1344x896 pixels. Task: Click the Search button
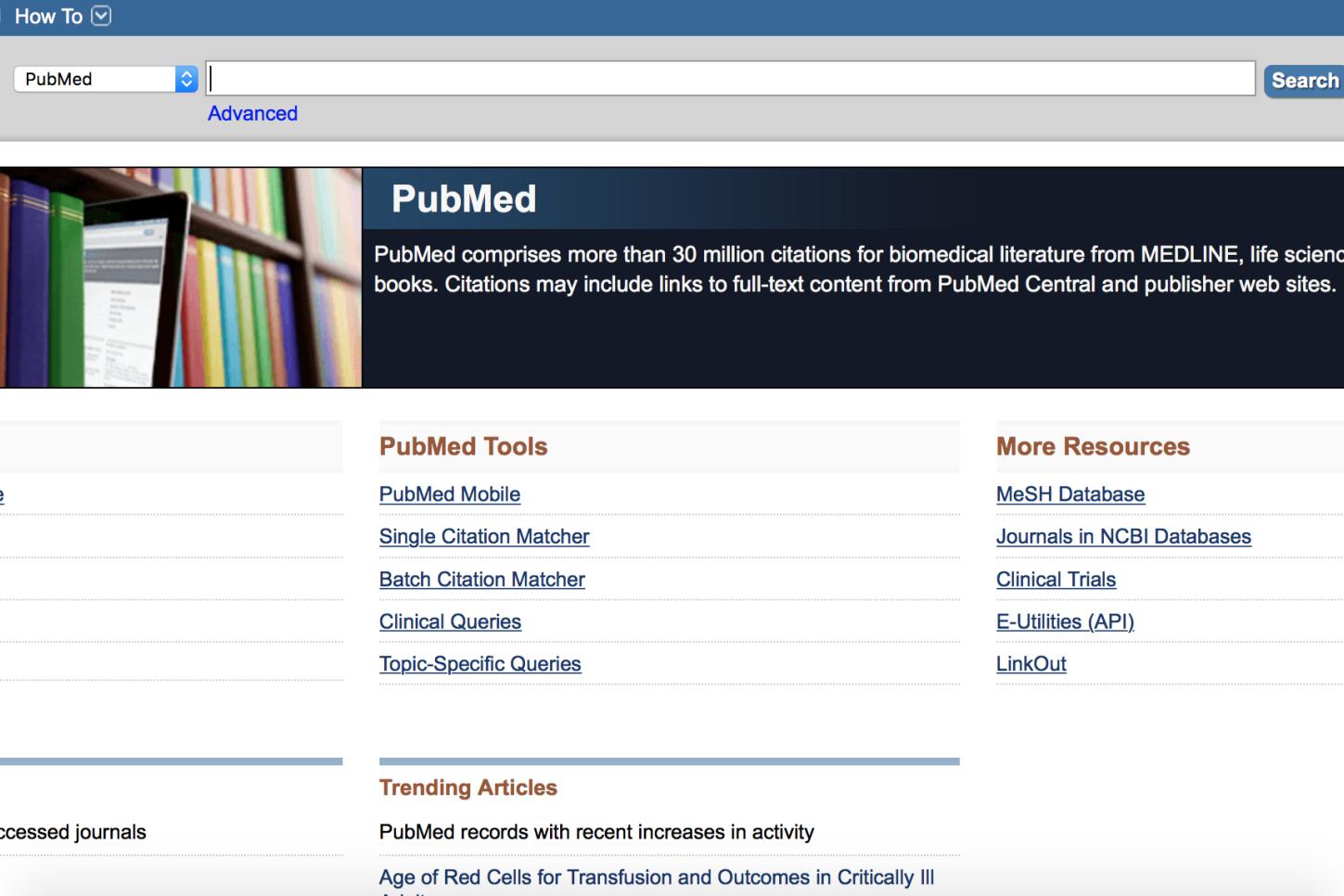point(1304,81)
